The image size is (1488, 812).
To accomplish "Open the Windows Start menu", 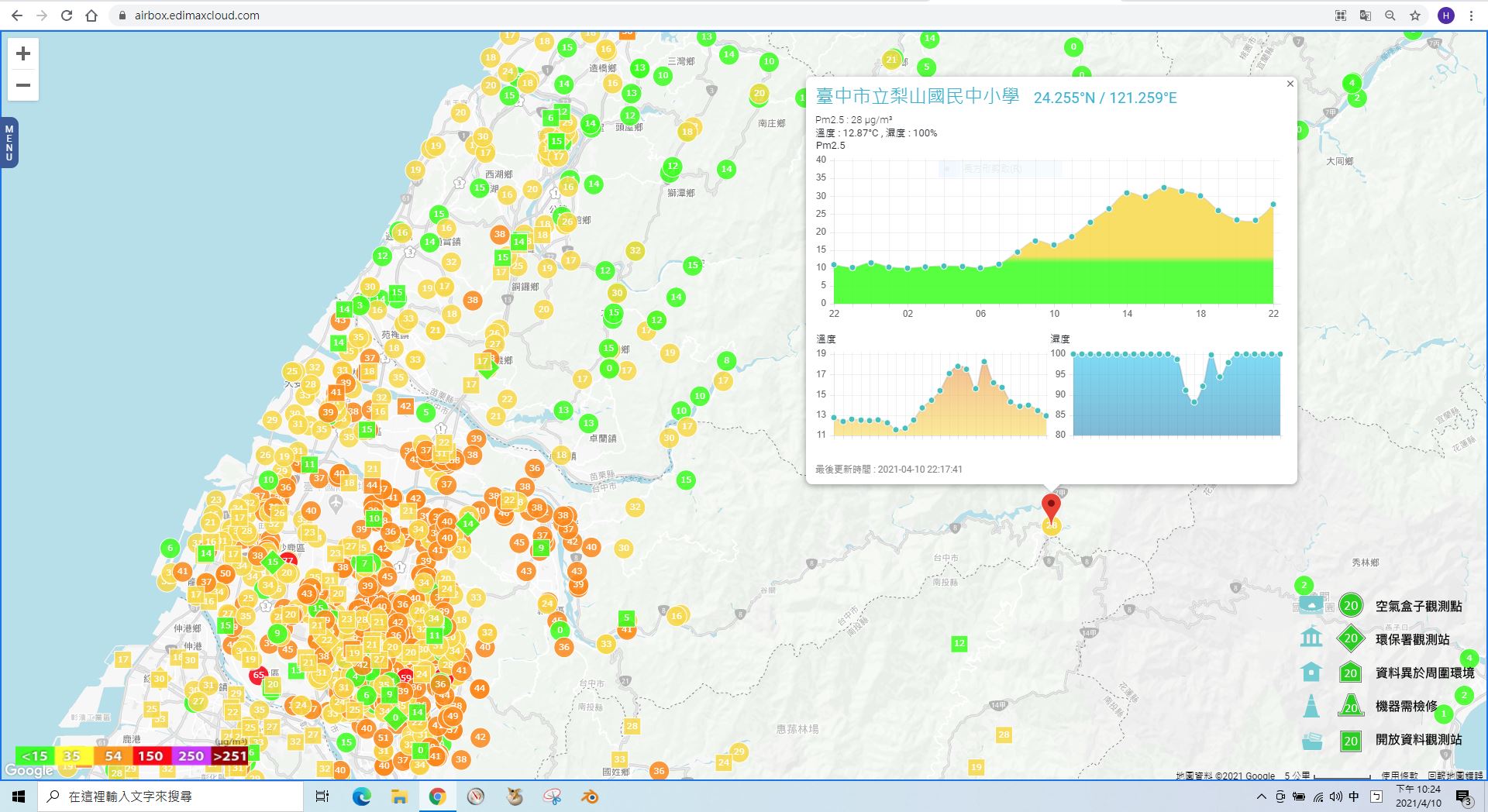I will [19, 797].
